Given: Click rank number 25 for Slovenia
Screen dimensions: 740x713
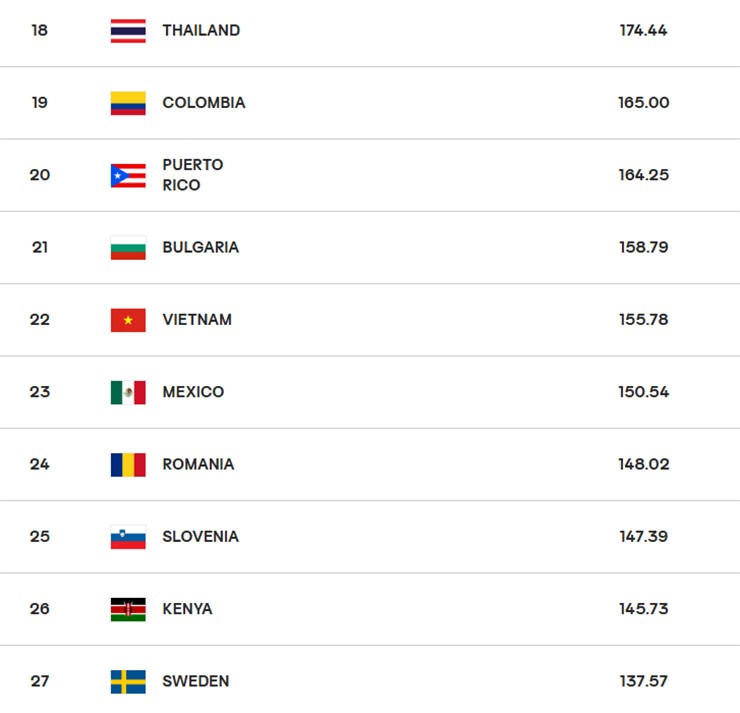Looking at the screenshot, I should click(x=39, y=537).
